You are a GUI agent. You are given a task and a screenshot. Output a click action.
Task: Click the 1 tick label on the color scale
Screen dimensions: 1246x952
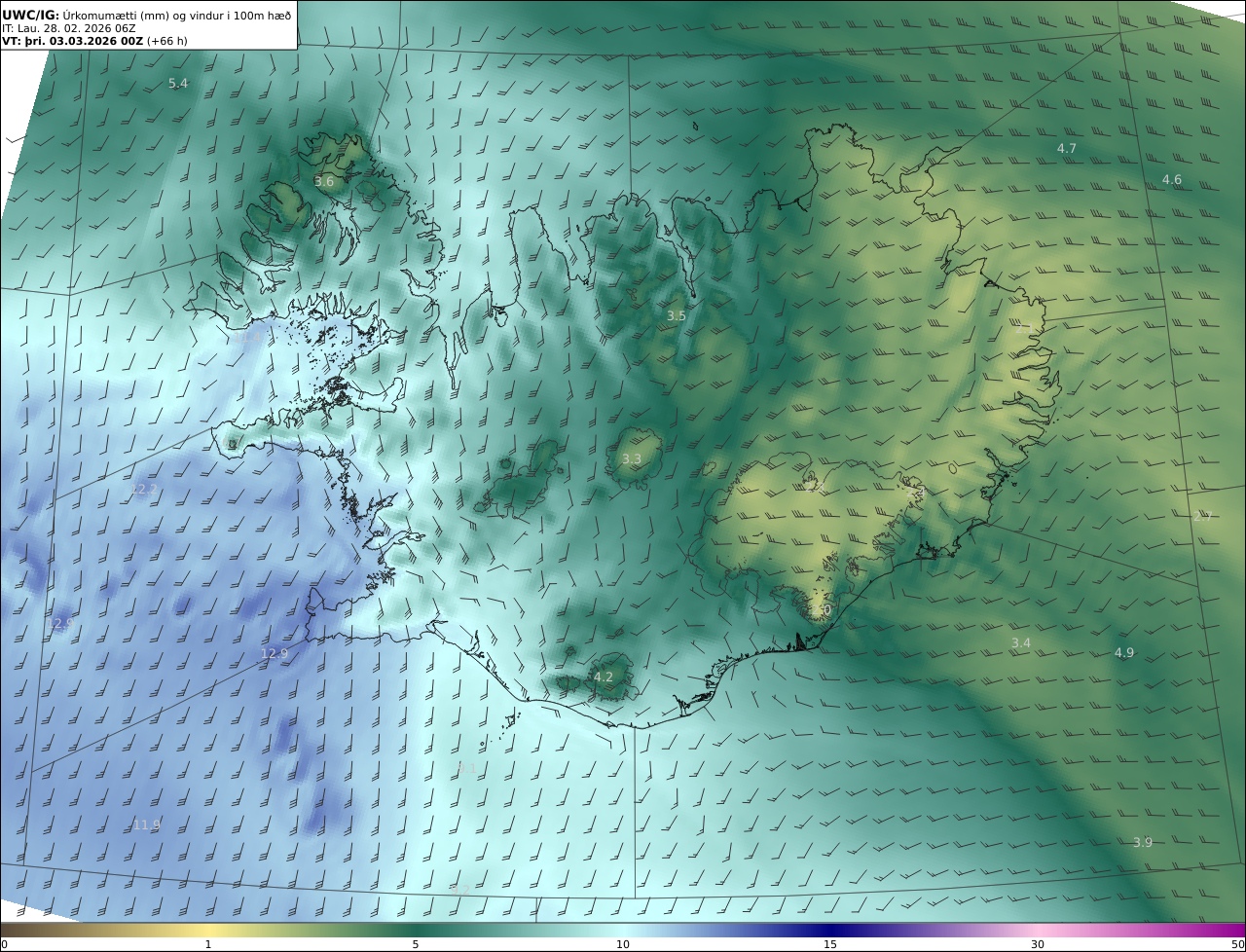208,944
